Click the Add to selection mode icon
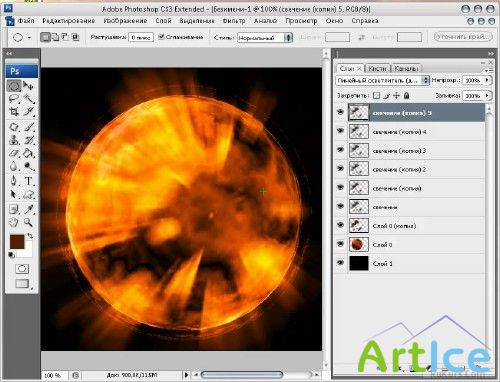Viewport: 500px width, 382px height. tap(55, 37)
